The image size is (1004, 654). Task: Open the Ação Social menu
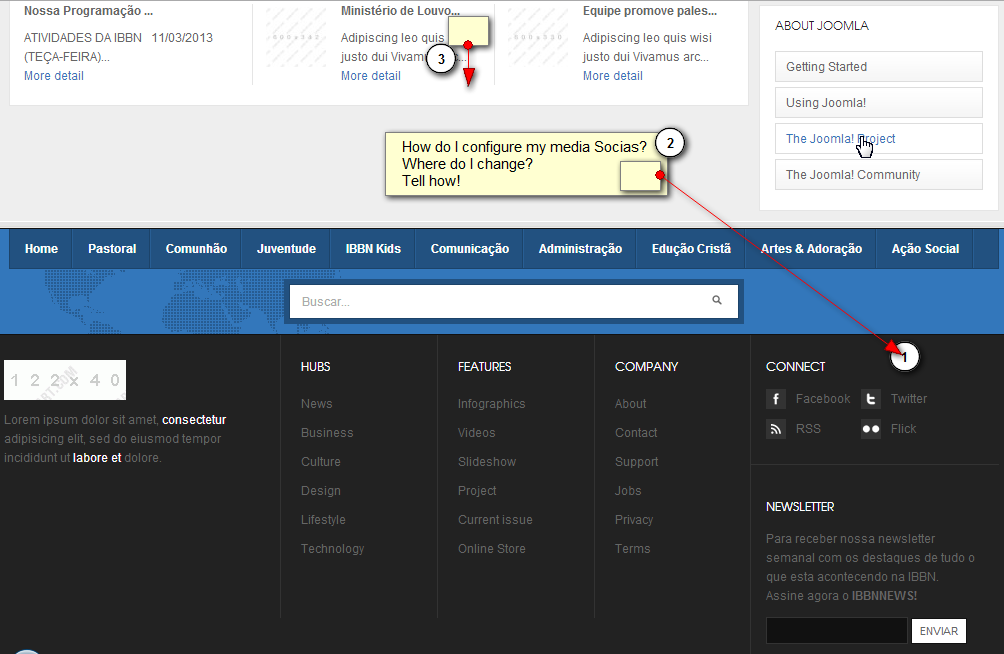pos(925,249)
